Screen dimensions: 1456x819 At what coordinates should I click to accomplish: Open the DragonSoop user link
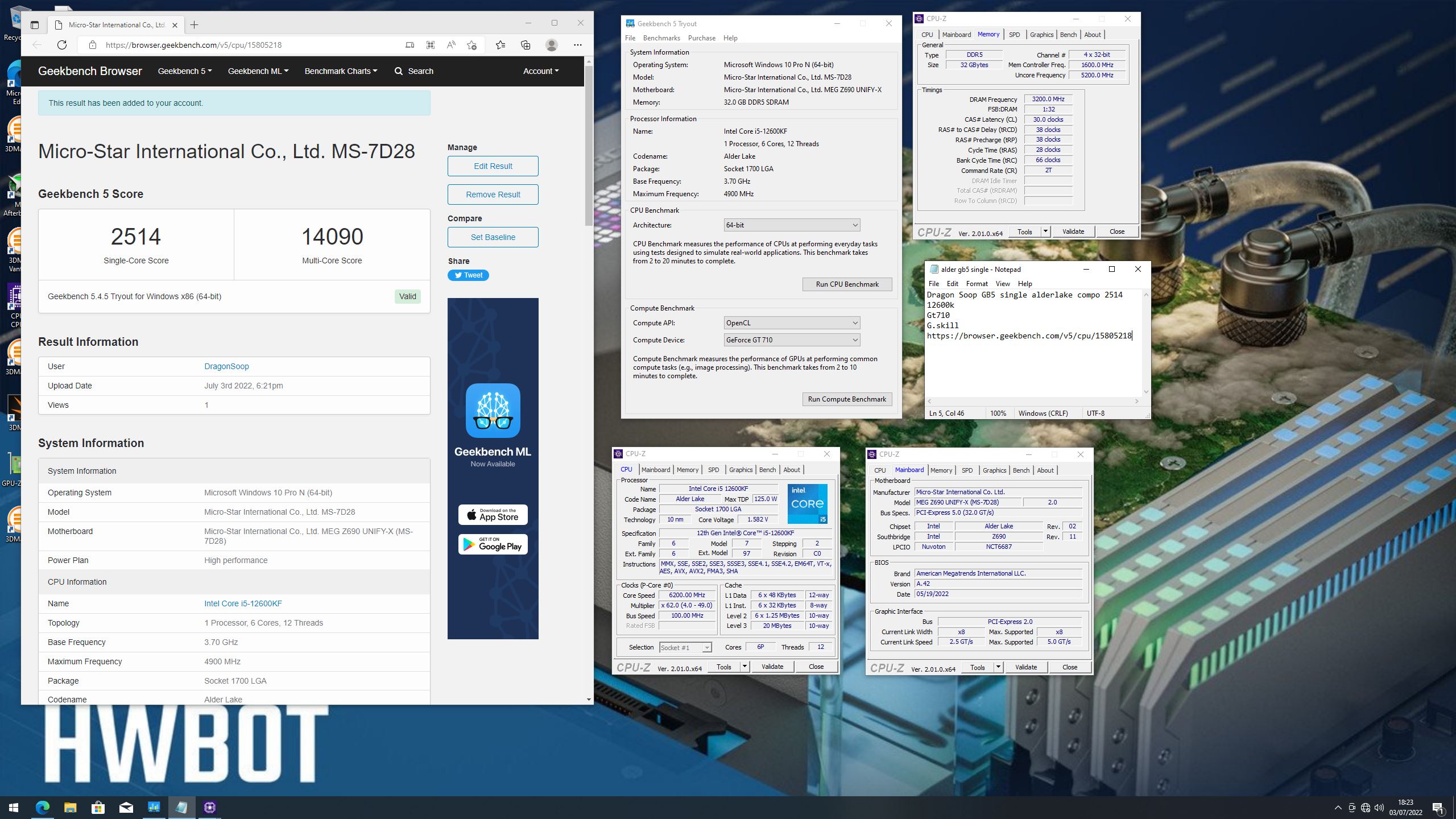[226, 366]
